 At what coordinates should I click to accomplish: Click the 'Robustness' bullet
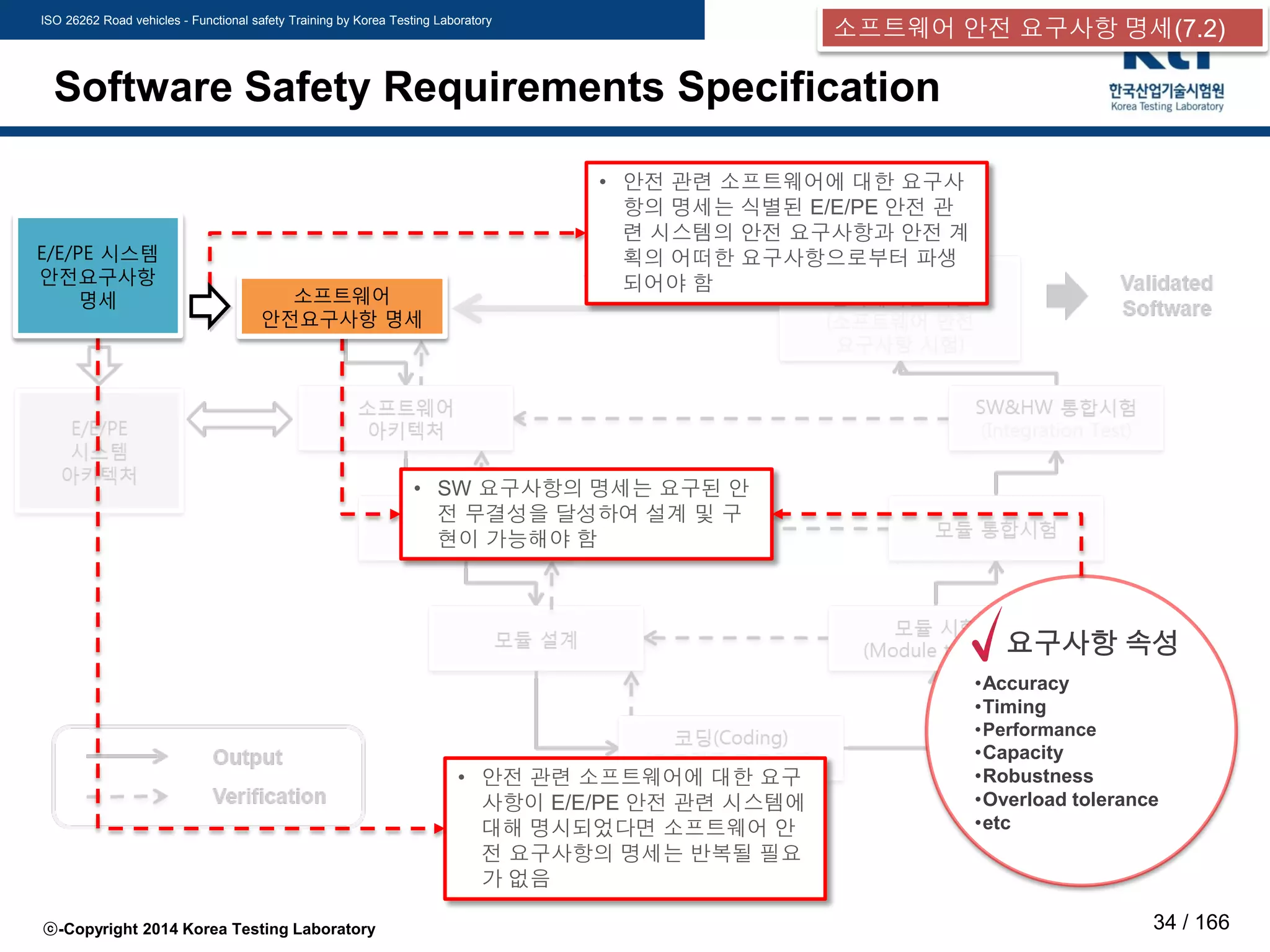coord(1034,776)
